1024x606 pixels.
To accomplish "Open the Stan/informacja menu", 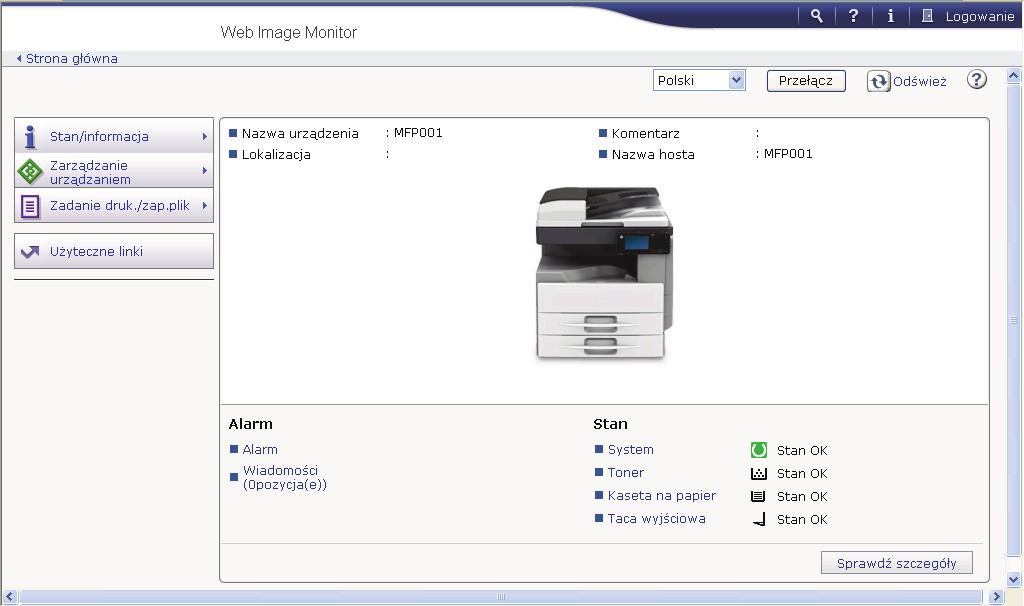I will pyautogui.click(x=114, y=136).
